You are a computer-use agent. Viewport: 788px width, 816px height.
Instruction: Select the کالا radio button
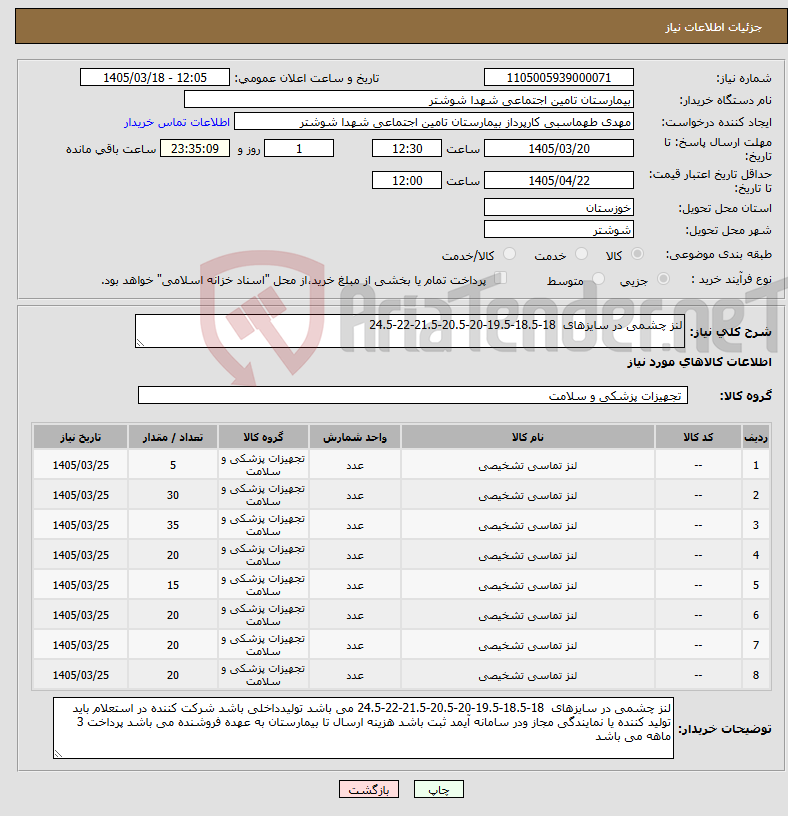click(637, 254)
